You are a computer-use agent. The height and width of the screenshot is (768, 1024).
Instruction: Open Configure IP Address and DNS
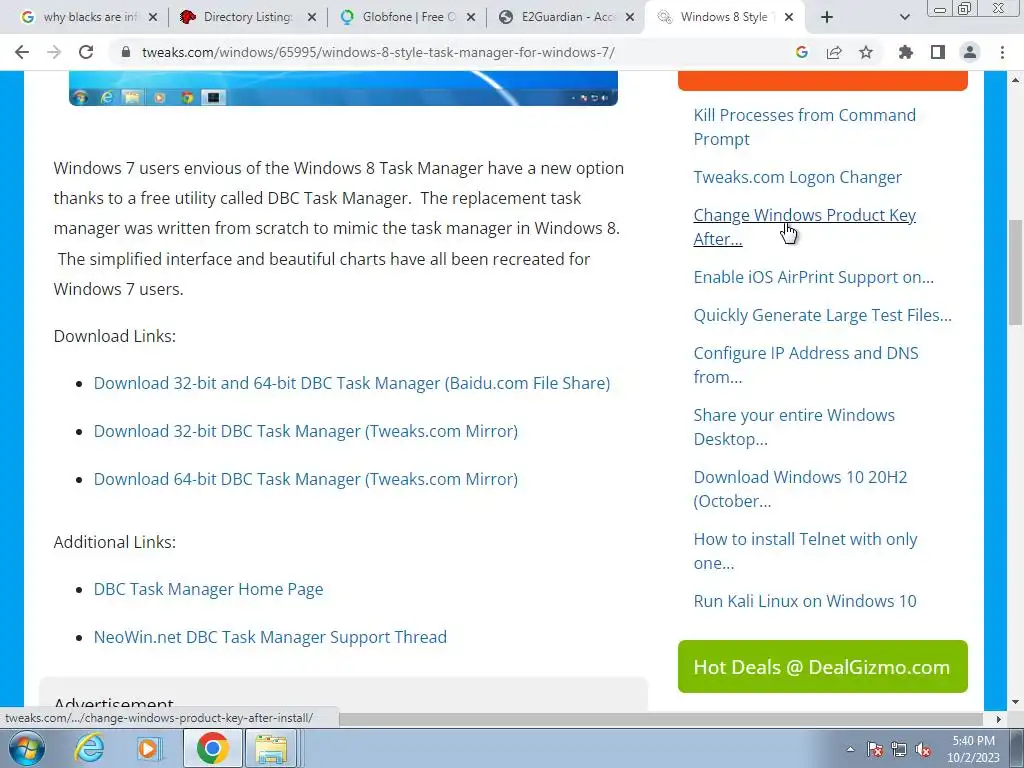click(806, 365)
